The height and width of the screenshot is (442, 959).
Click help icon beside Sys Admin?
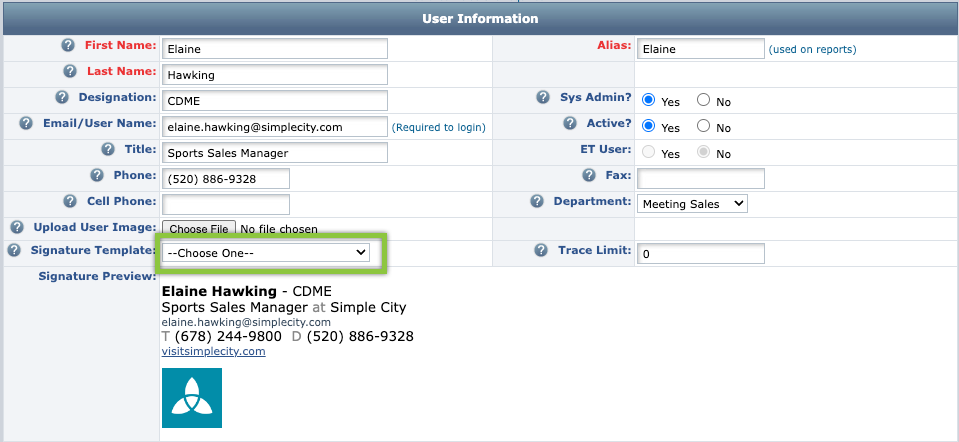[542, 97]
